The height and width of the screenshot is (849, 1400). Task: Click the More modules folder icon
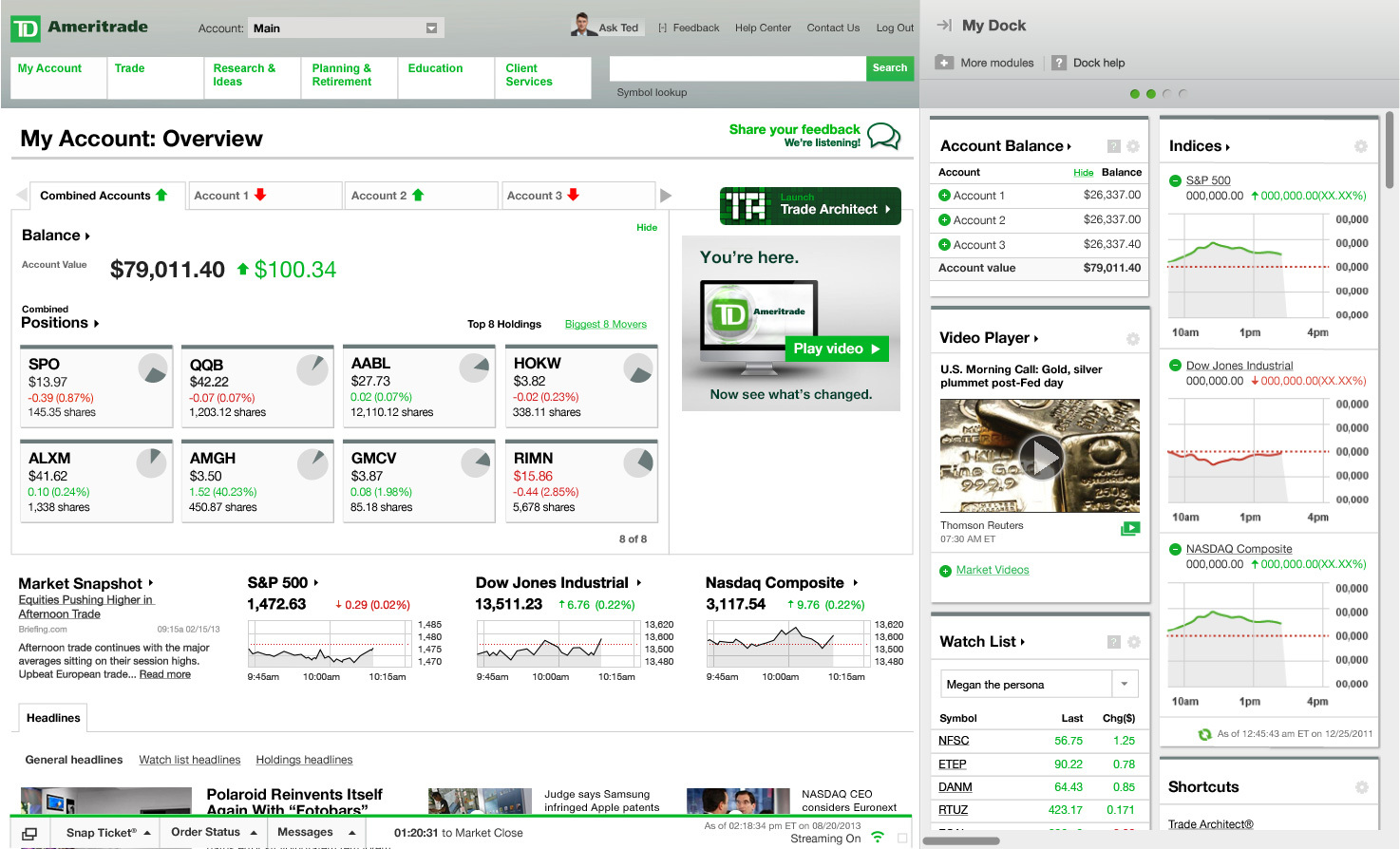(944, 63)
